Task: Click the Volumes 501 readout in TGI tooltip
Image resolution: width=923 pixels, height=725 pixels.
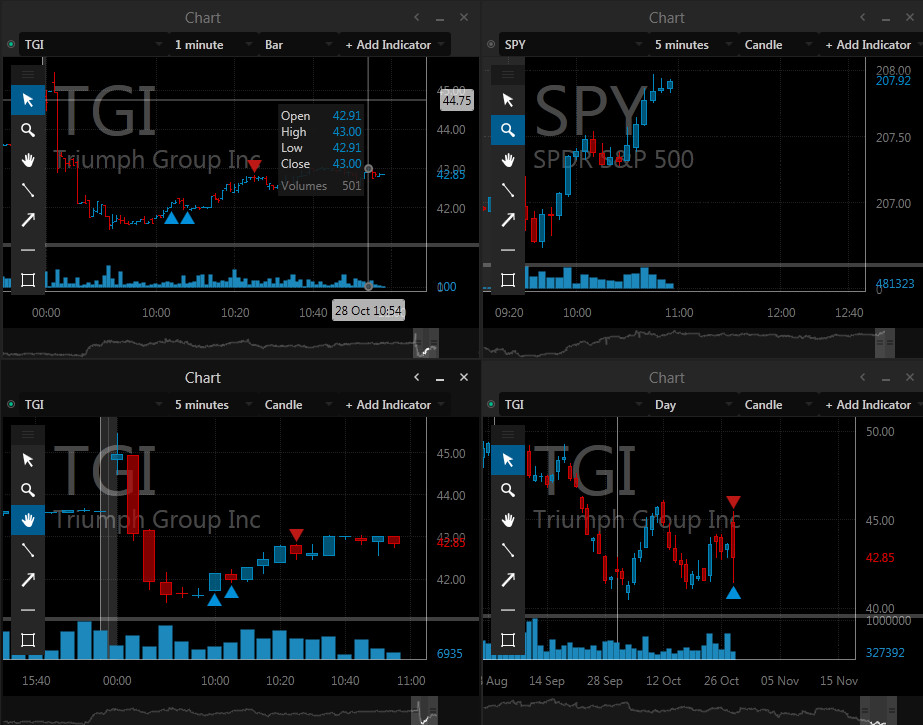Action: click(321, 186)
